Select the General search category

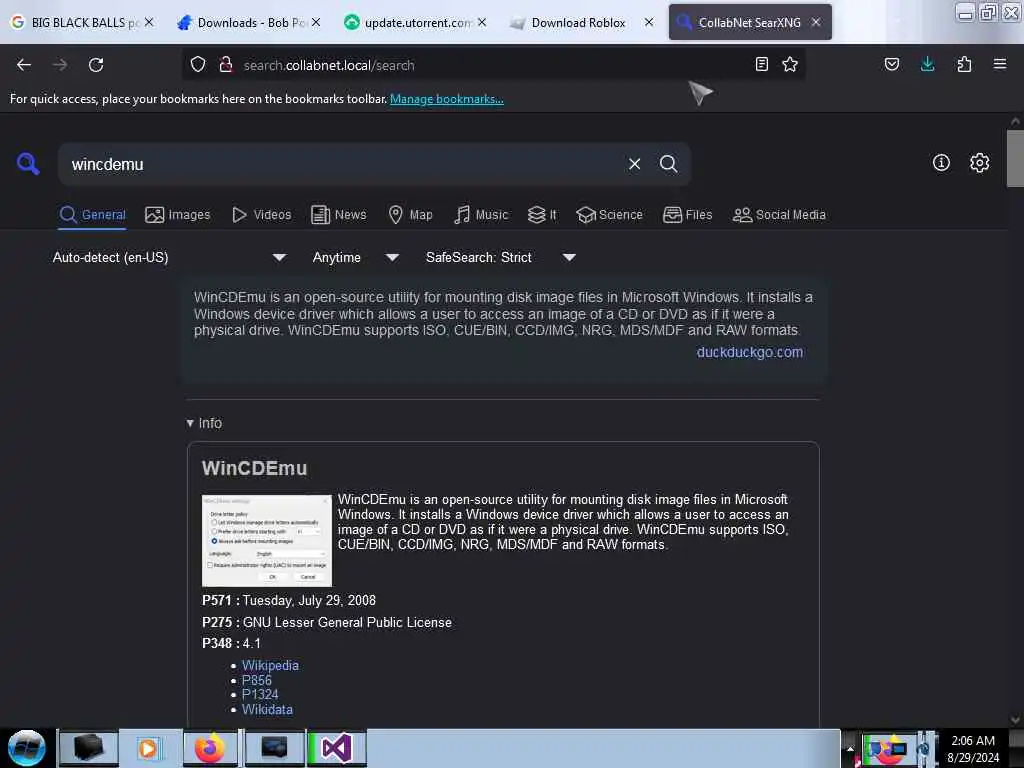click(x=93, y=215)
